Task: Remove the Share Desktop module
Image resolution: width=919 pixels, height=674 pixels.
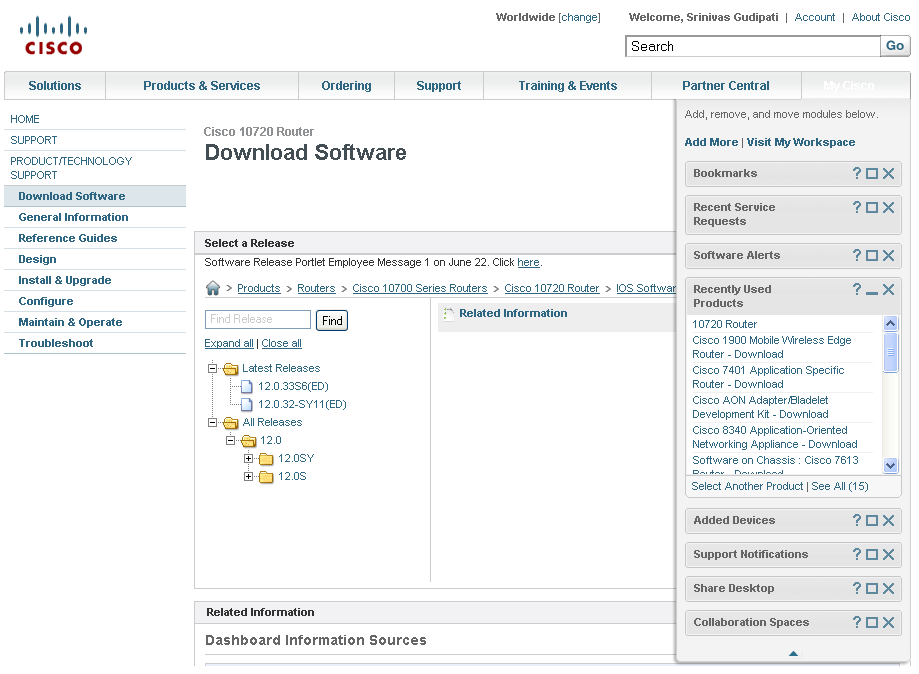Action: (889, 588)
